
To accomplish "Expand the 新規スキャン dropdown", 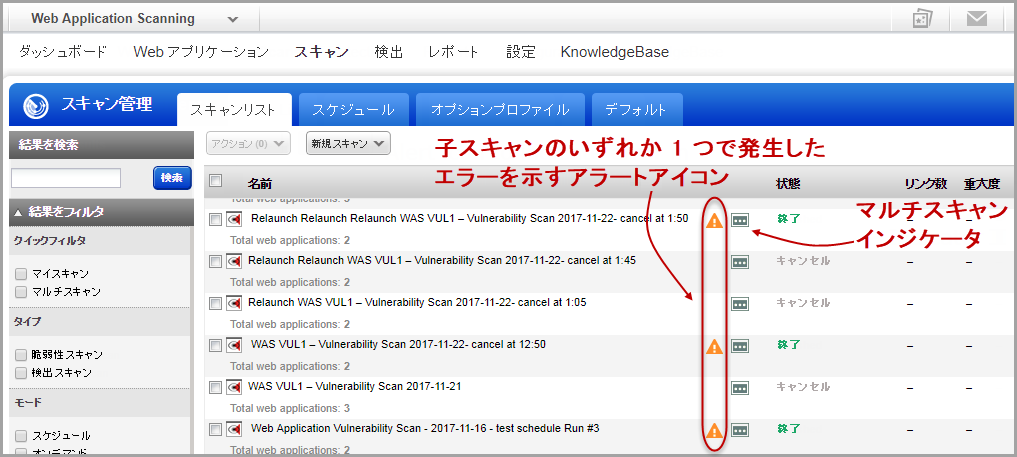I will pos(348,144).
